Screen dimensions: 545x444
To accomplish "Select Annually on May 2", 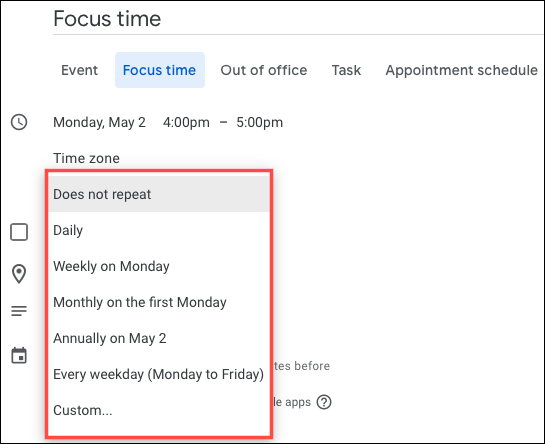I will [159, 338].
